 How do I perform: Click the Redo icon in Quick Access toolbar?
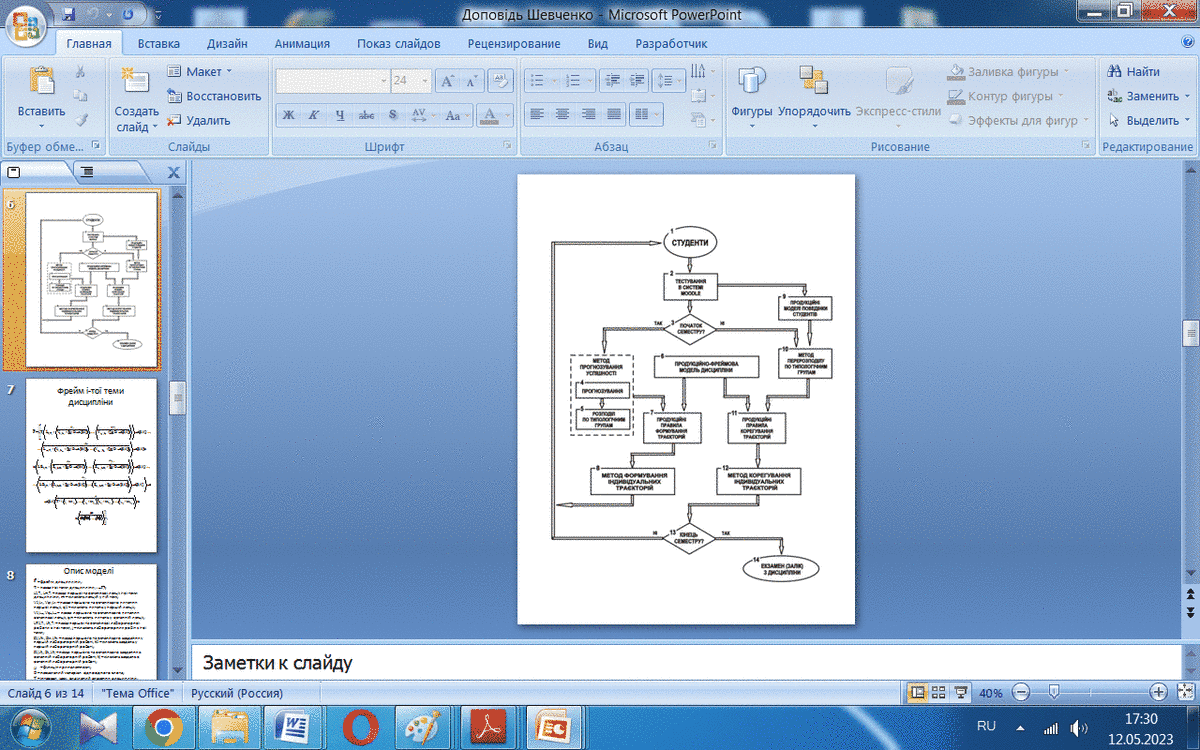127,15
